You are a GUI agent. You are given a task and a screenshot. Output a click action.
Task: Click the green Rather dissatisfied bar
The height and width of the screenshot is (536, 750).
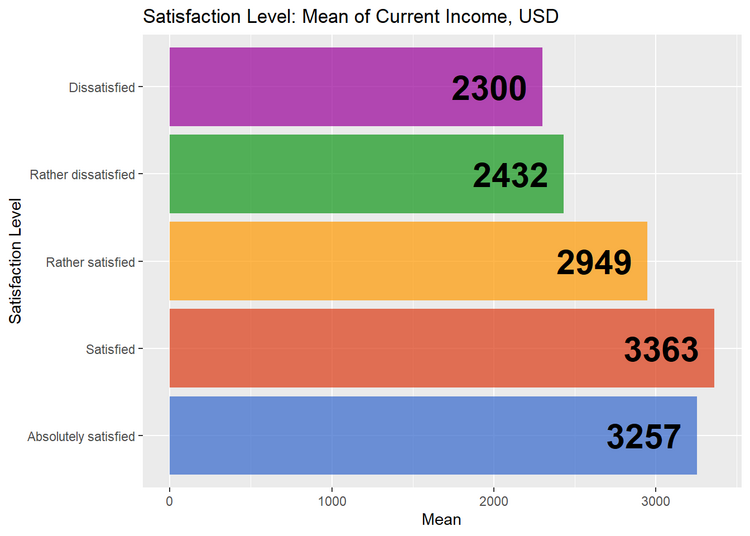pyautogui.click(x=310, y=174)
